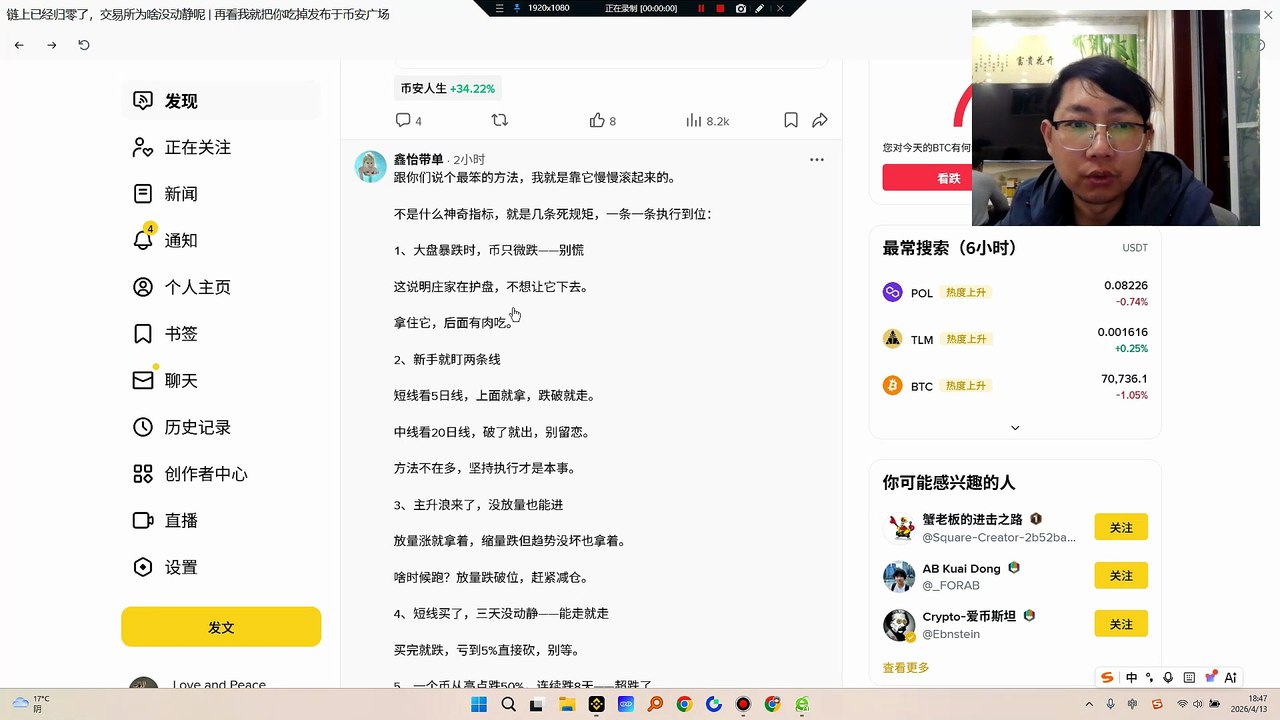This screenshot has width=1280, height=720.
Task: Click the taskbar volume speaker icon
Action: tap(1198, 705)
